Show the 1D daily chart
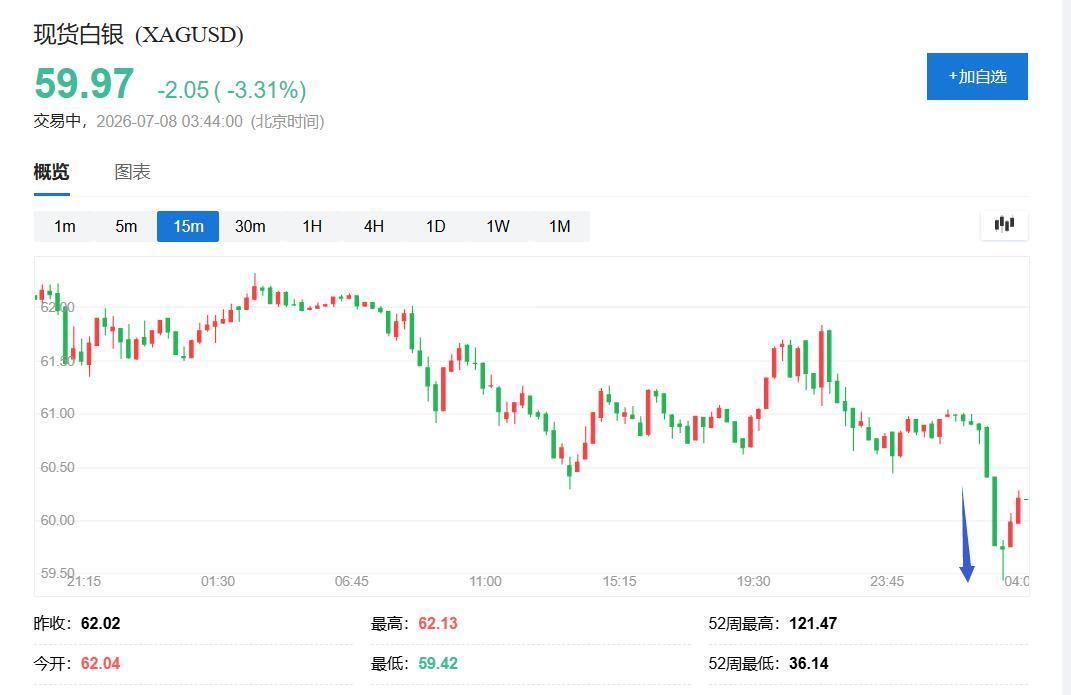 [x=436, y=227]
